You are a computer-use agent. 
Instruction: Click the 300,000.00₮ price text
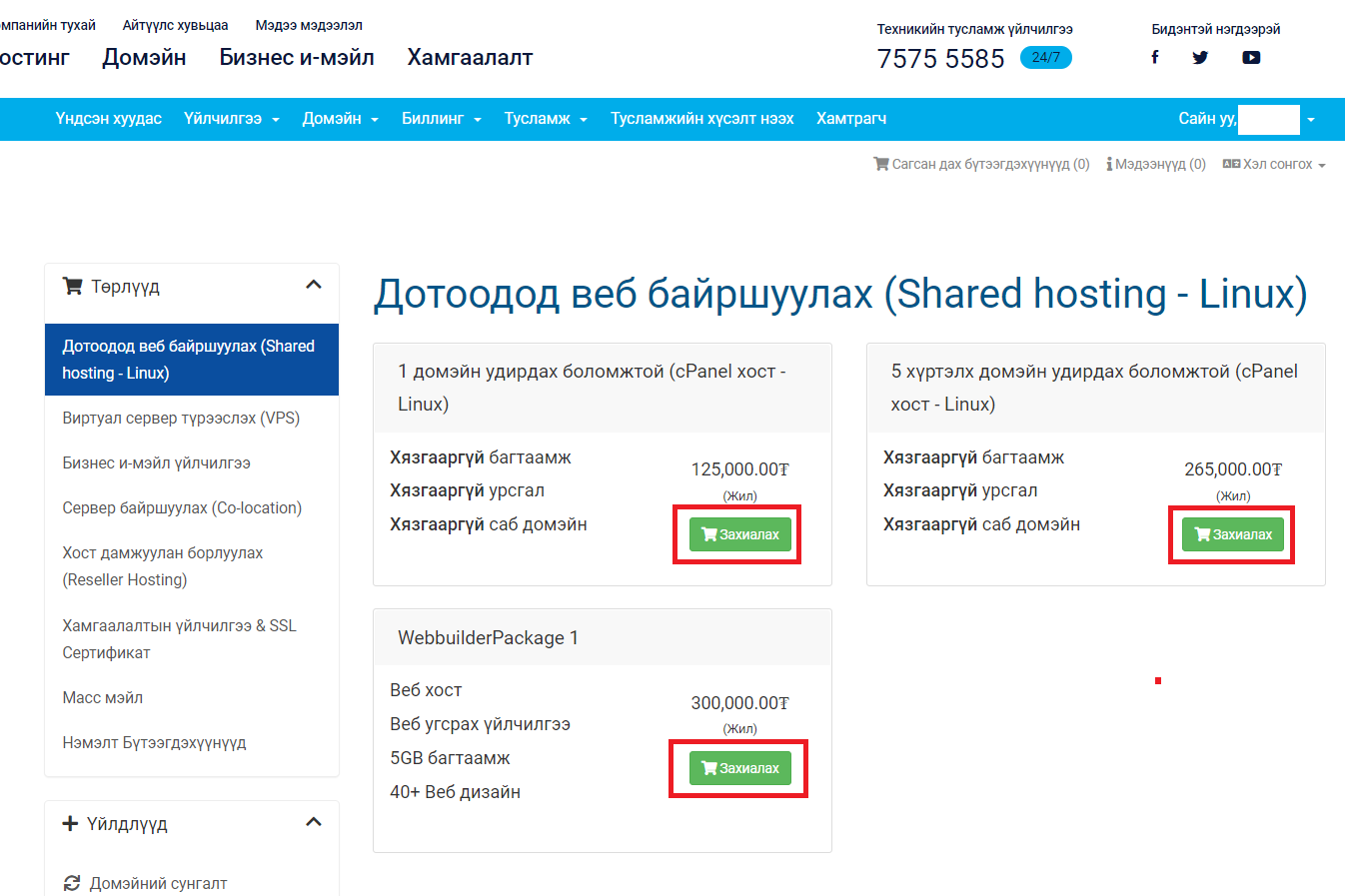[x=739, y=703]
